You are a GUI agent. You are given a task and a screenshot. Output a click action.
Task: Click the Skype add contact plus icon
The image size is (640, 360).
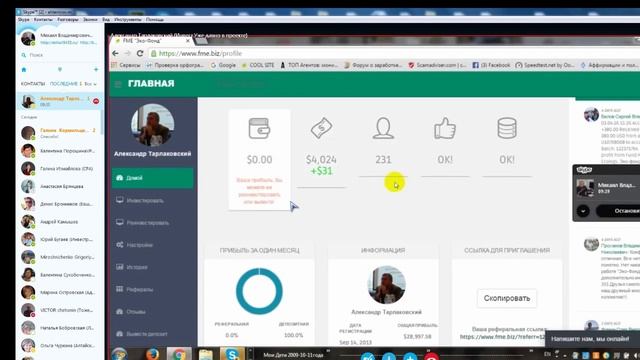tap(96, 70)
